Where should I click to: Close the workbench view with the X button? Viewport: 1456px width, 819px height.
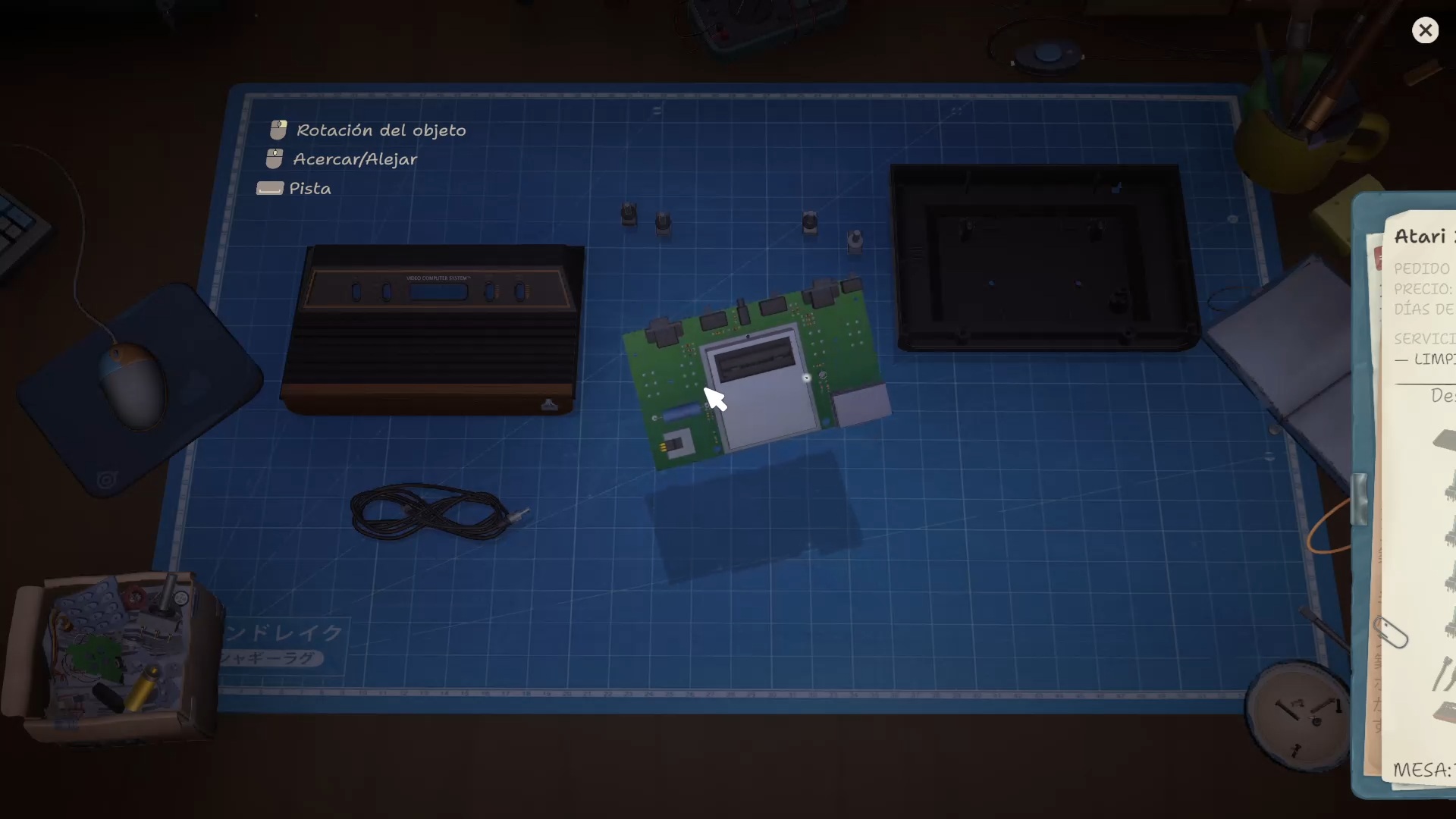click(1425, 30)
